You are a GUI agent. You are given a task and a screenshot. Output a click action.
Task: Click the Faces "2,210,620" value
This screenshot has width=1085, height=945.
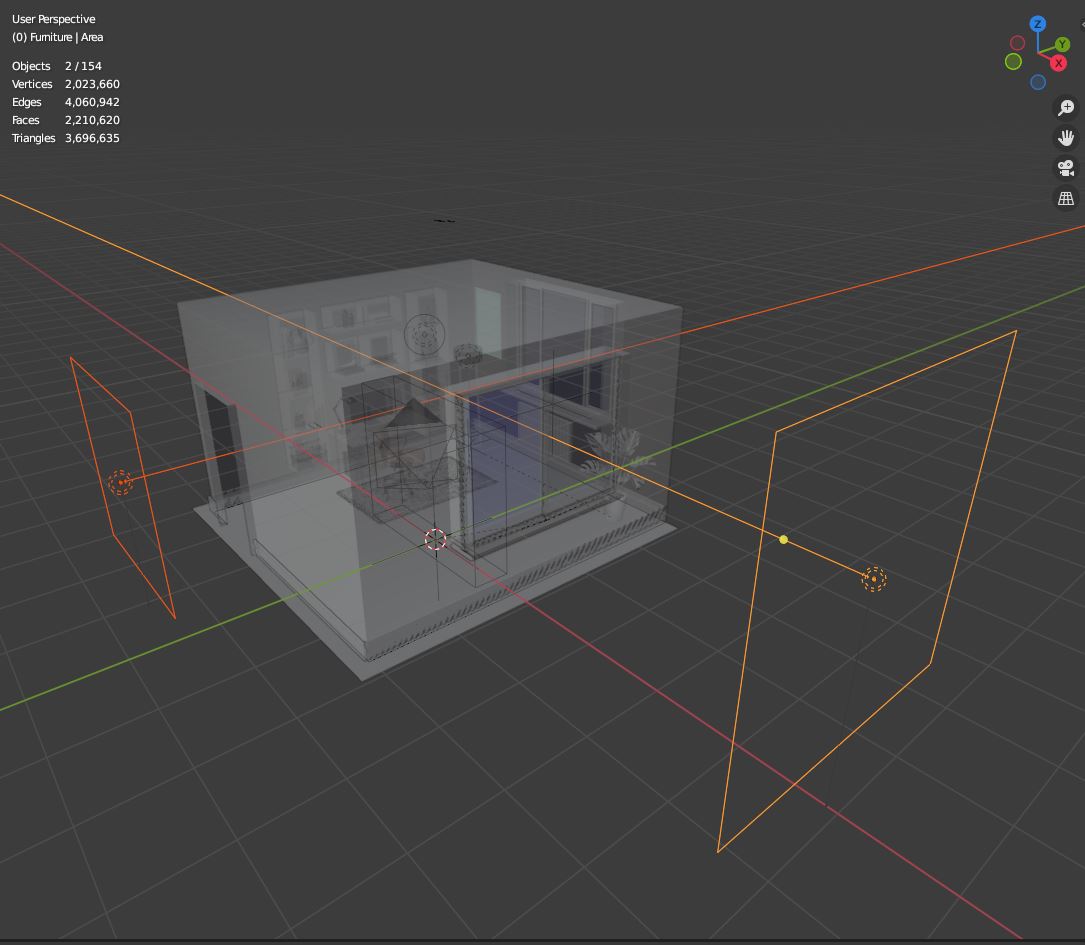click(92, 120)
